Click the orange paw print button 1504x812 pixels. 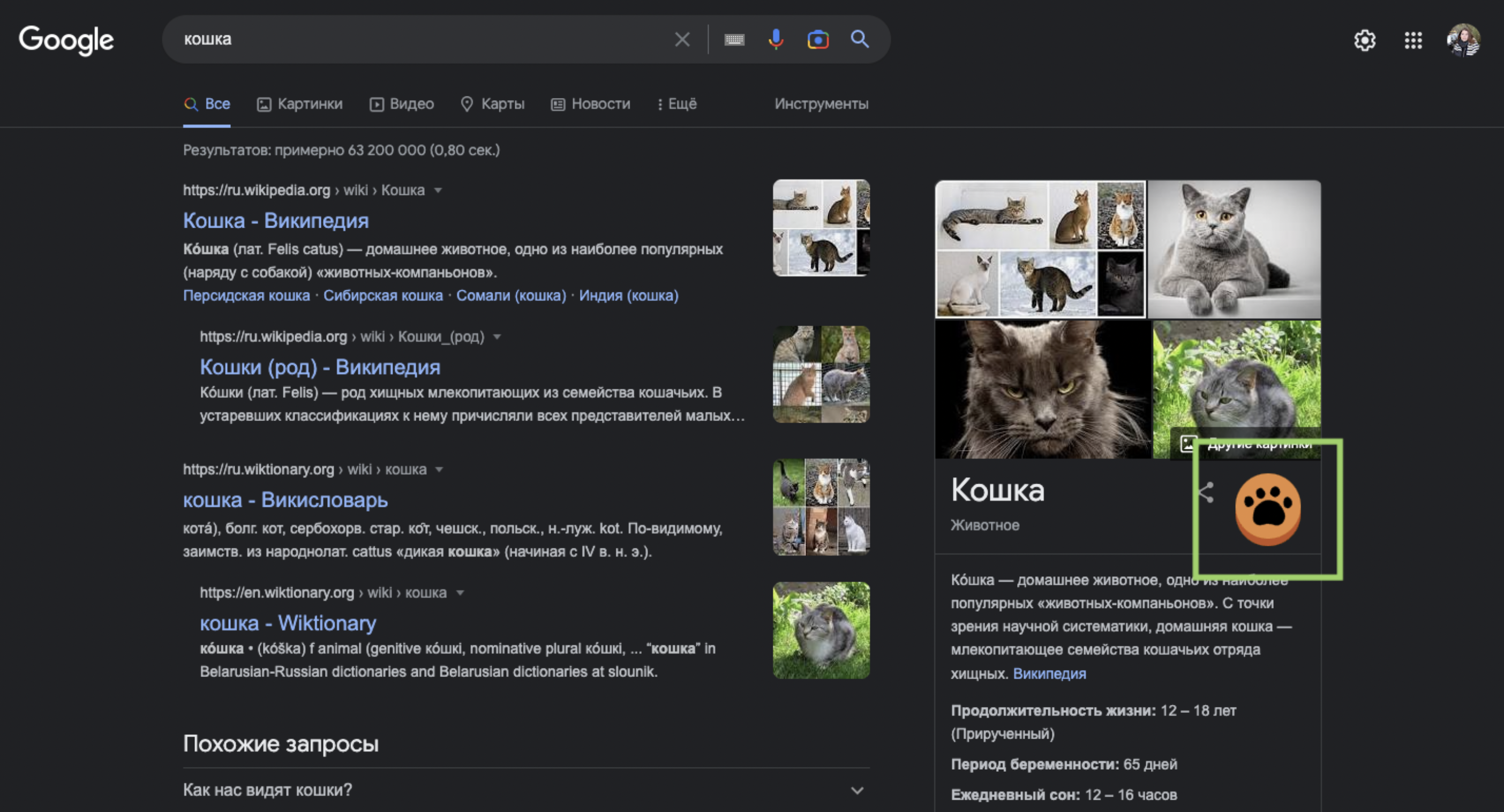[x=1268, y=509]
